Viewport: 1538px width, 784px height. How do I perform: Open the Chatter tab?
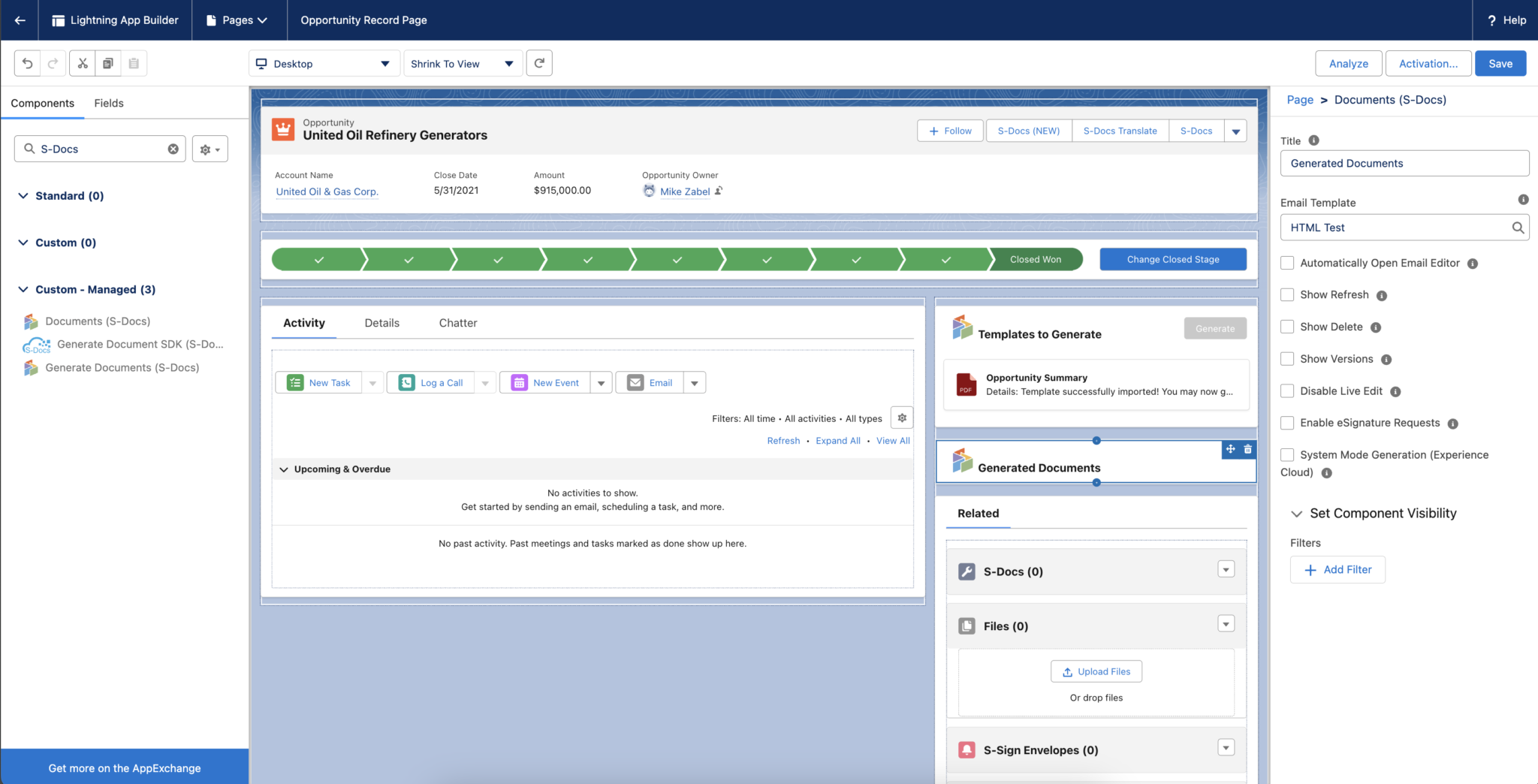coord(457,323)
